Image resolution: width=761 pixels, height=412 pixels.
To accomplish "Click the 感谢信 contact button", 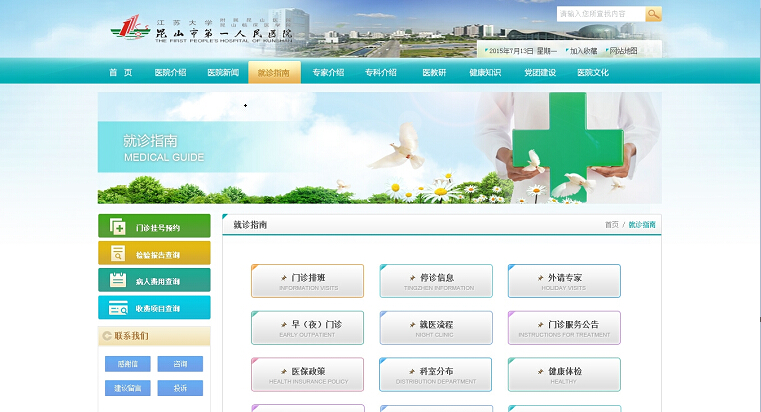I will [x=127, y=364].
